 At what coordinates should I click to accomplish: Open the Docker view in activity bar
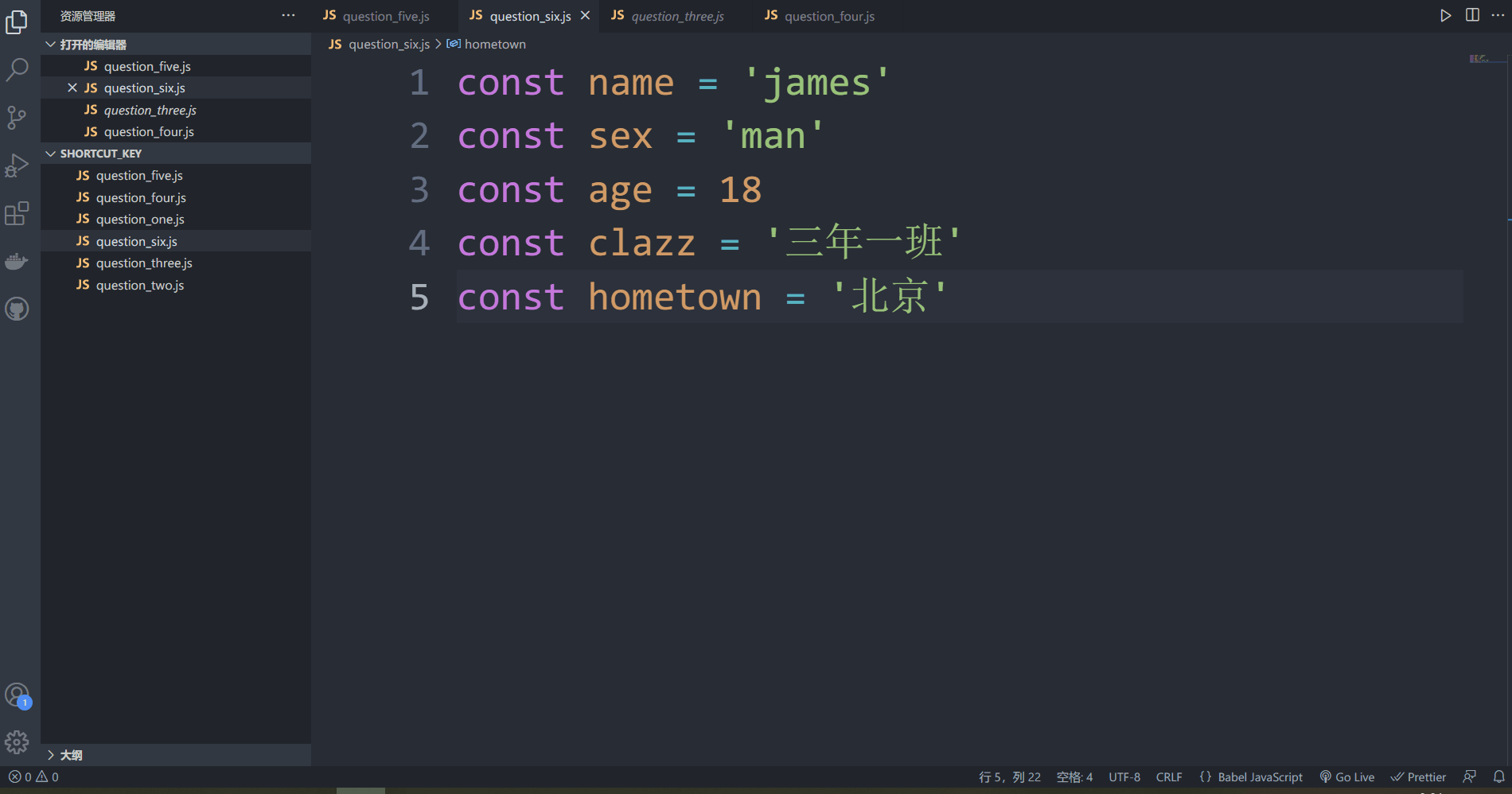point(17,261)
